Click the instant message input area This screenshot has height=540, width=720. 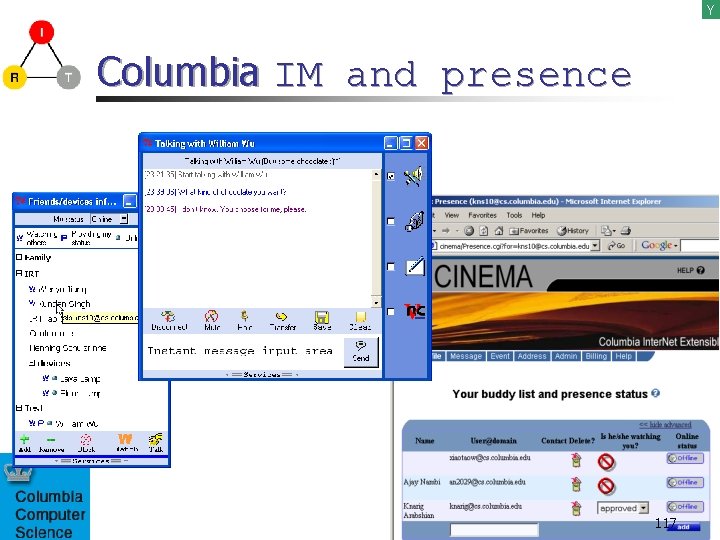(243, 351)
